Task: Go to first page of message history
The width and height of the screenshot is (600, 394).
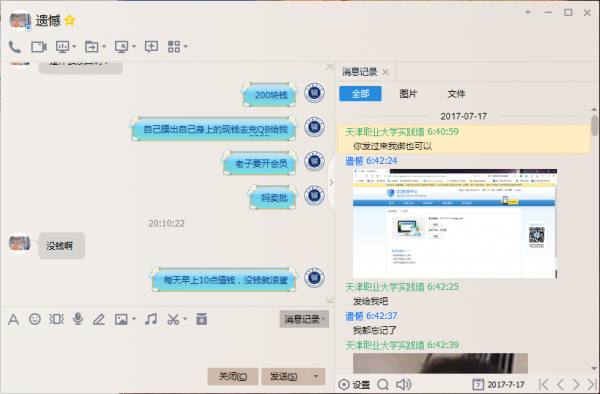Action: 543,384
